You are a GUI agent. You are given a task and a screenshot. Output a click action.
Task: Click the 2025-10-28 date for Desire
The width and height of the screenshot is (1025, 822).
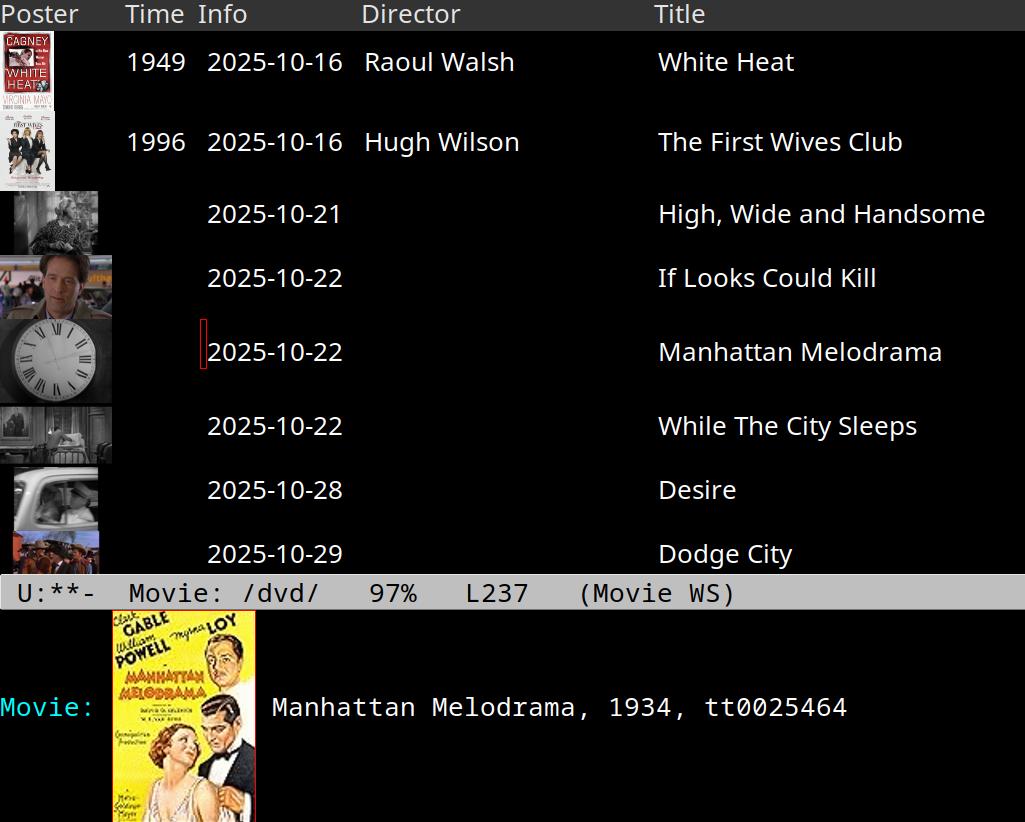coord(274,490)
